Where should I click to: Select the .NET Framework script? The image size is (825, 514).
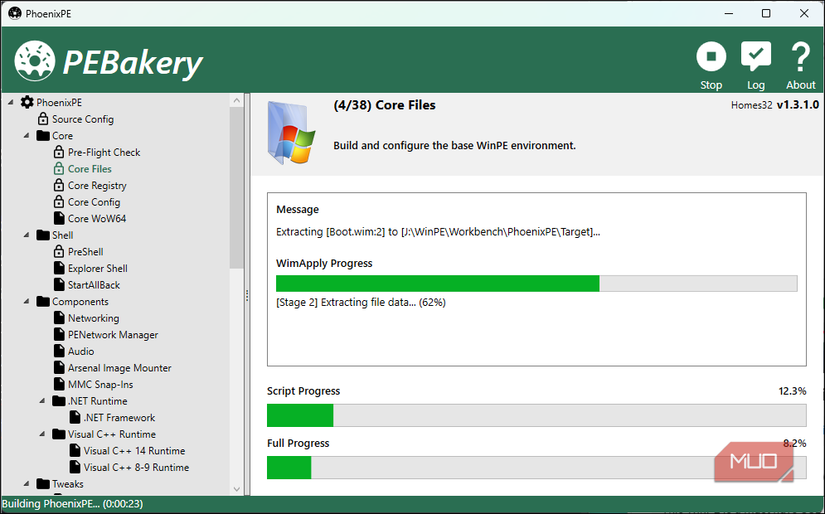click(119, 418)
